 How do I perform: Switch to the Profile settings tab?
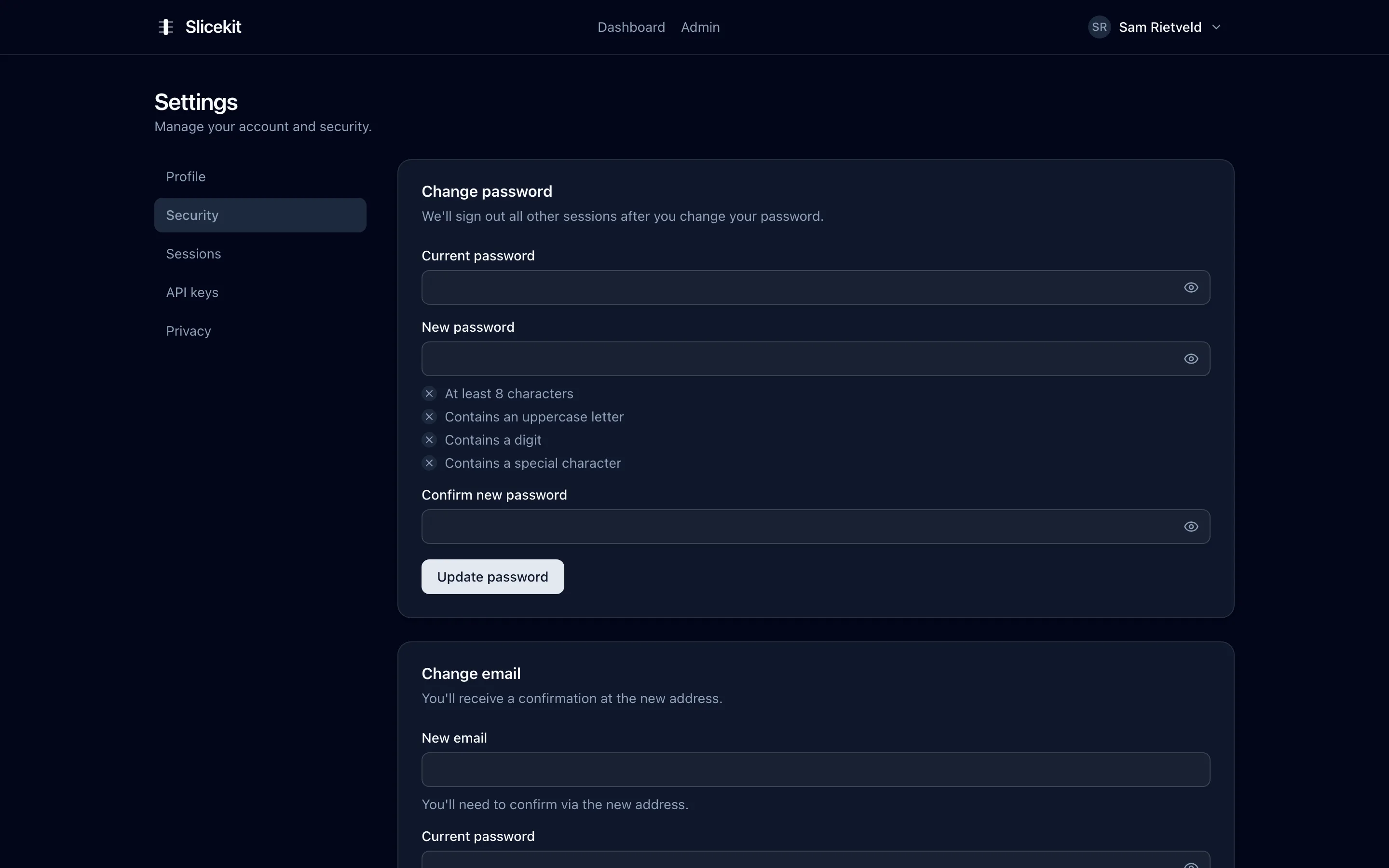260,177
